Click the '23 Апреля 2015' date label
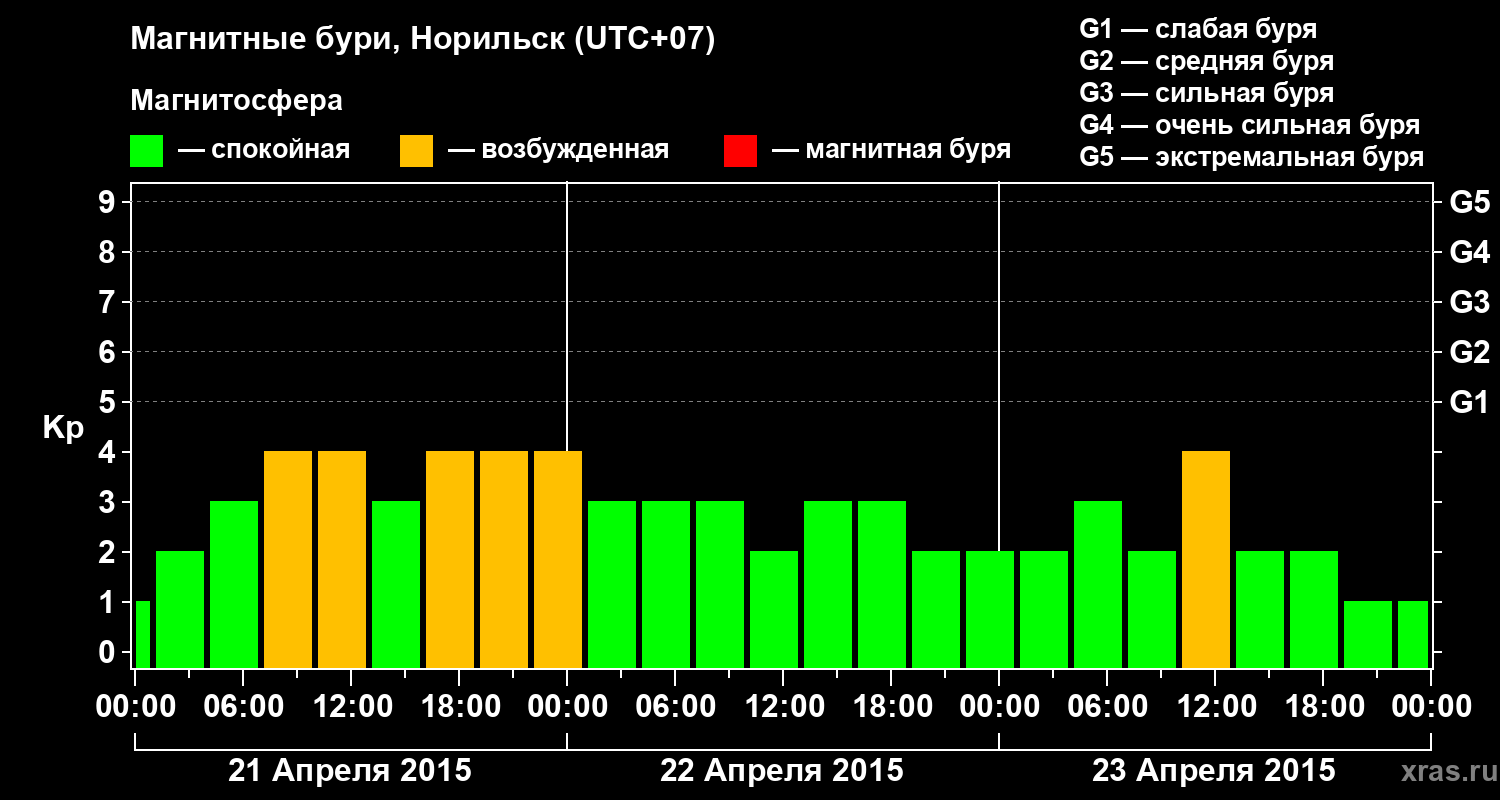This screenshot has height=800, width=1500. point(1214,771)
